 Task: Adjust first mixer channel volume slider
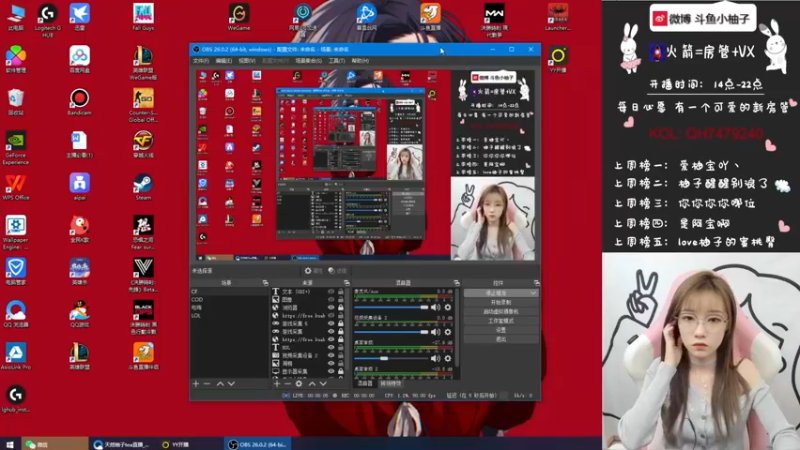point(391,307)
